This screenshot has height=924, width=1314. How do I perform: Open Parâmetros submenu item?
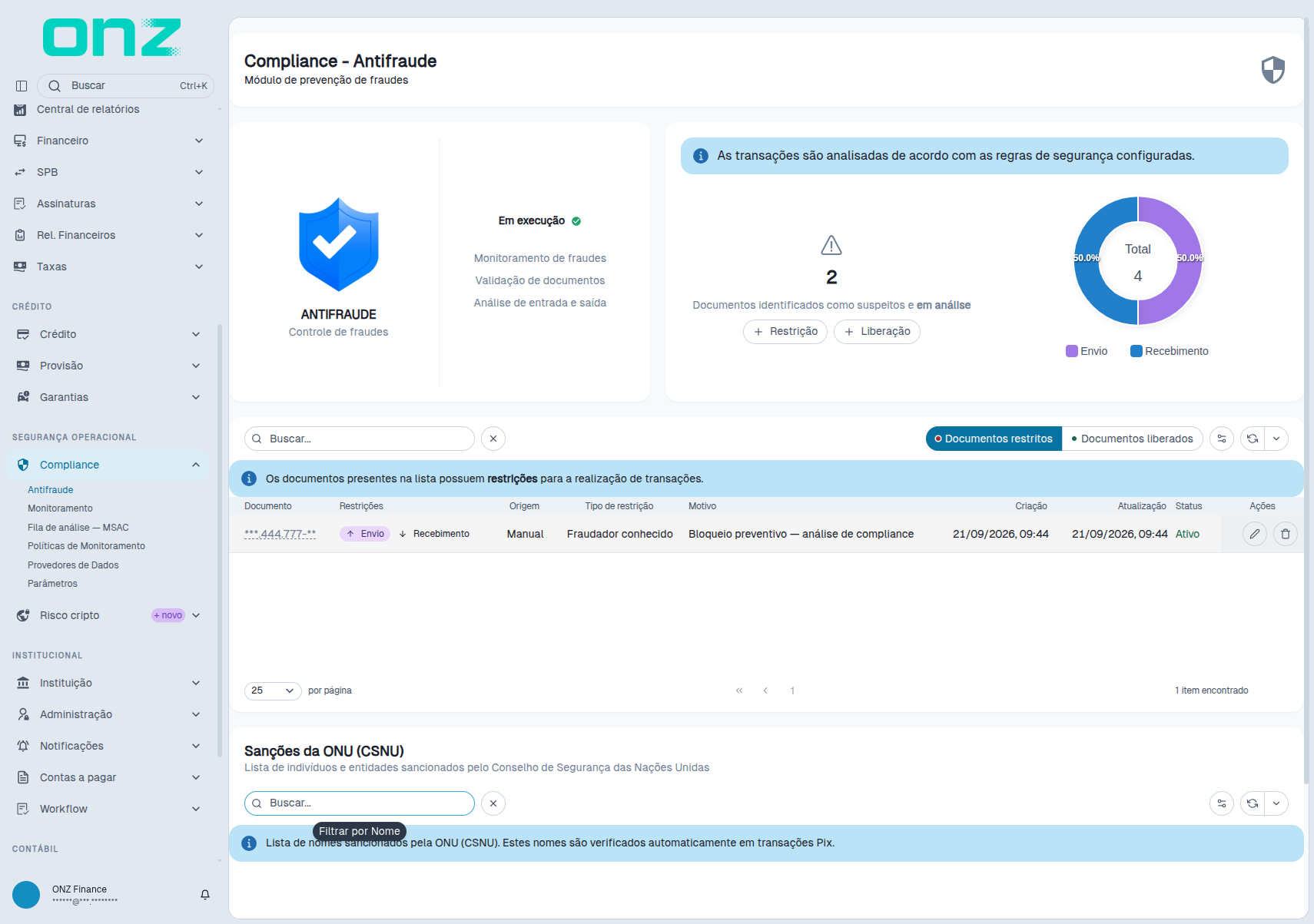click(52, 584)
